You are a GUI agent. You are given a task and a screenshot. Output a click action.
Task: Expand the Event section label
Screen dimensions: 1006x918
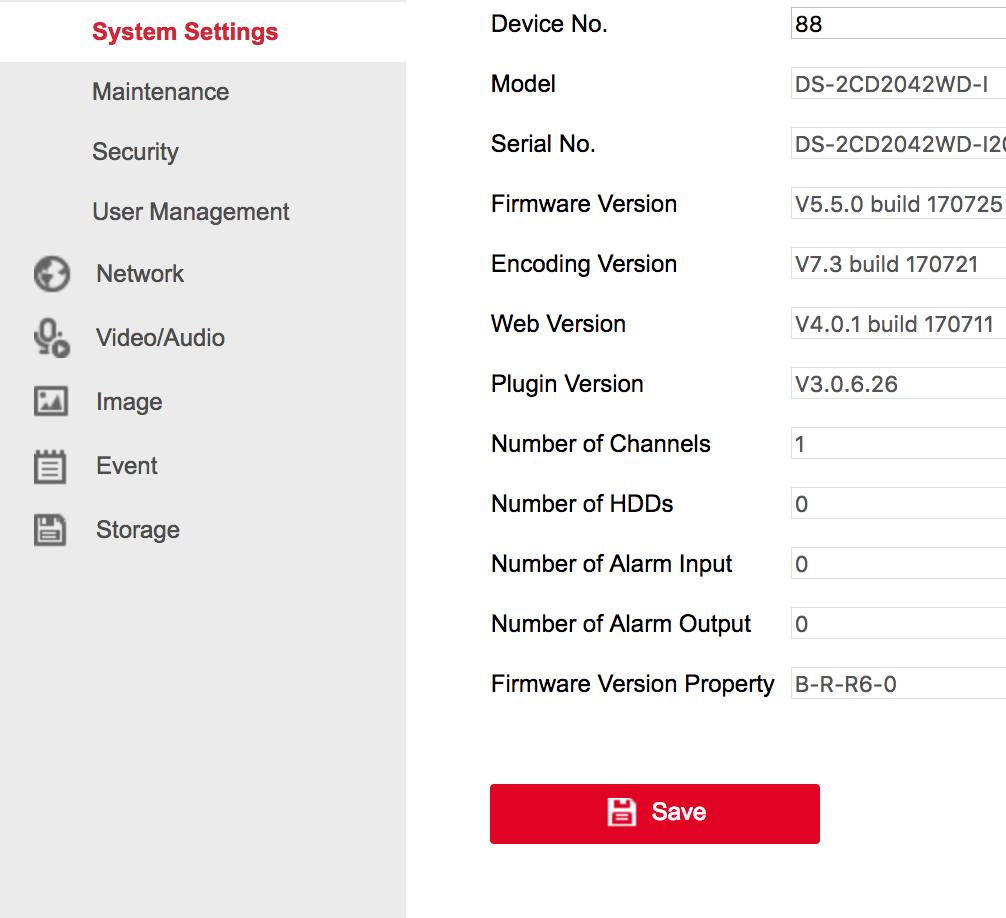(127, 466)
